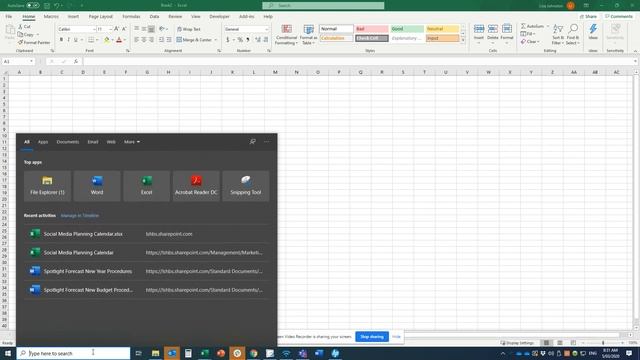
Task: Click the Percent Style icon
Action: coord(240,40)
